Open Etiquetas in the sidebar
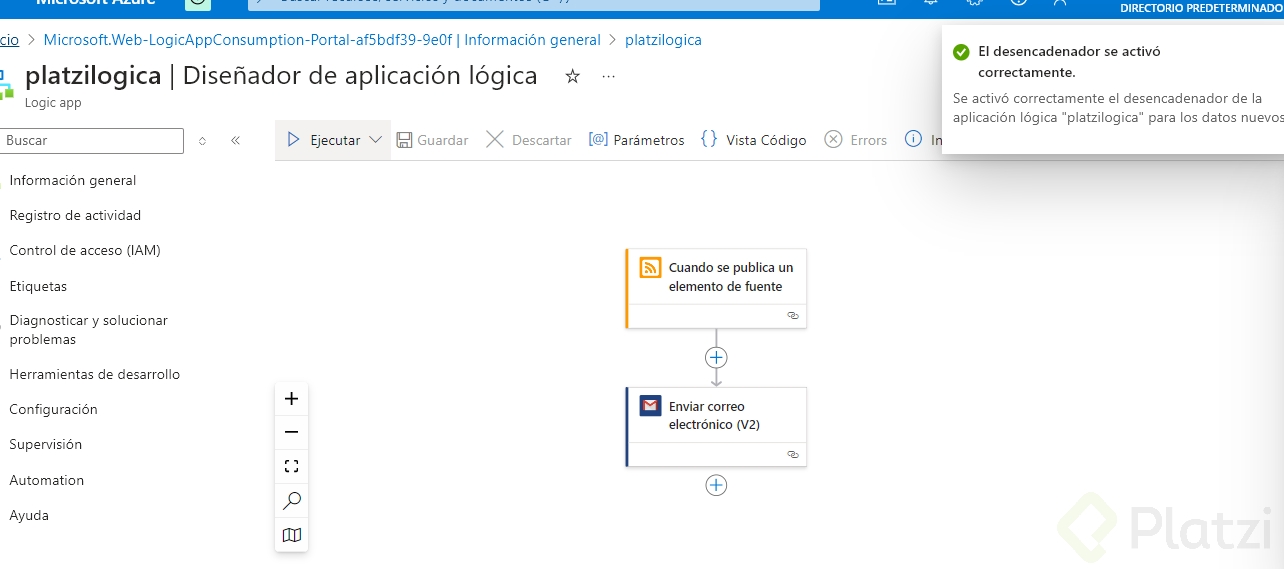Image resolution: width=1284 pixels, height=569 pixels. pyautogui.click(x=38, y=286)
